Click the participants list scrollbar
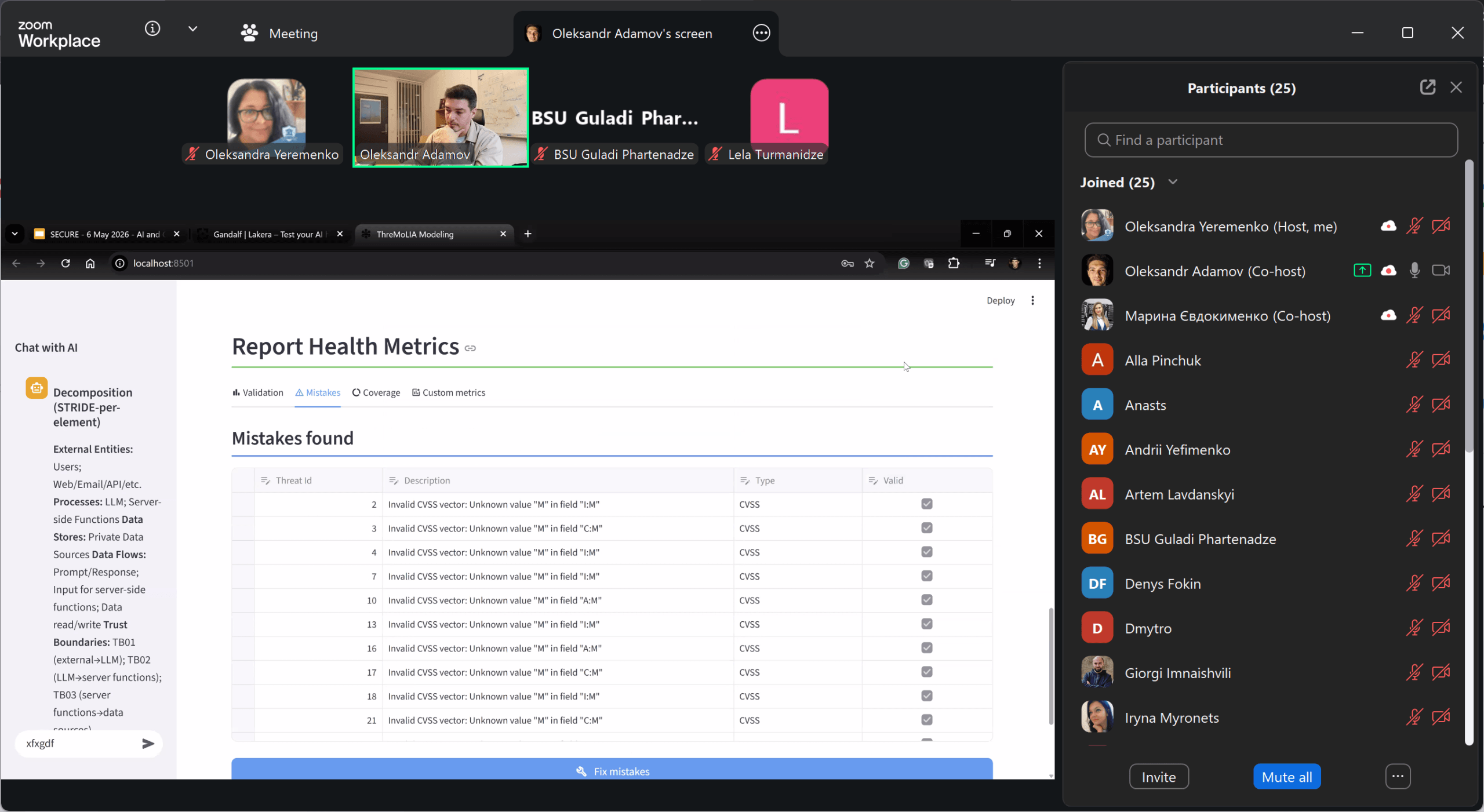 coord(1468,307)
